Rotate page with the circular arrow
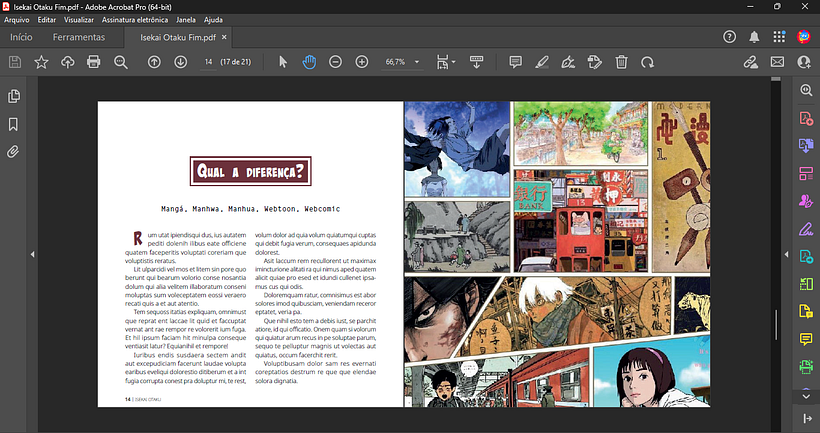Screen dimensions: 820x433 click(647, 62)
